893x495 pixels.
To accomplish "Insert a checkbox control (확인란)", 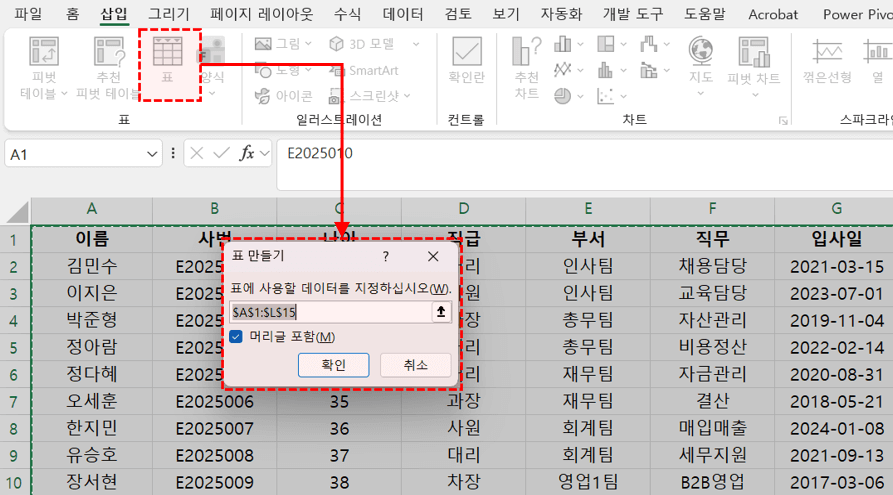I will [x=466, y=60].
